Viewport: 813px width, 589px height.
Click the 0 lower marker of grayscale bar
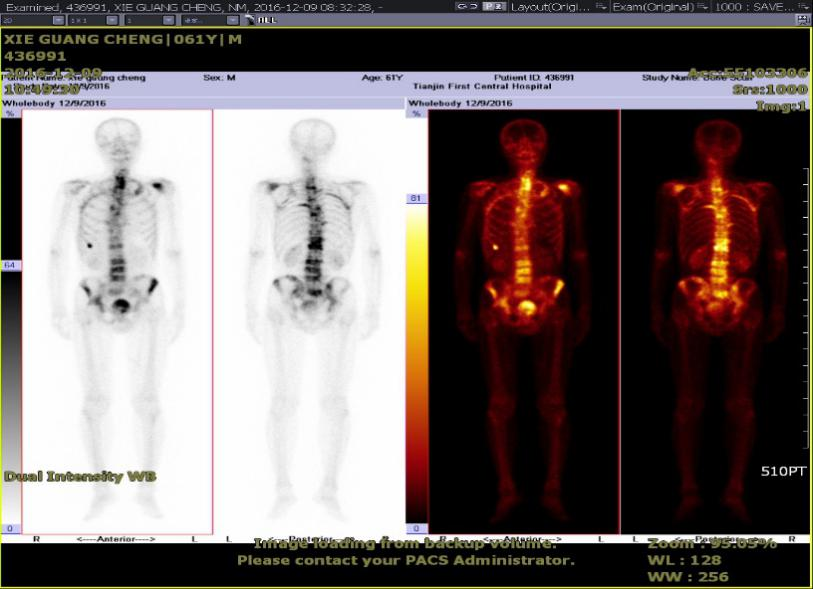point(10,528)
